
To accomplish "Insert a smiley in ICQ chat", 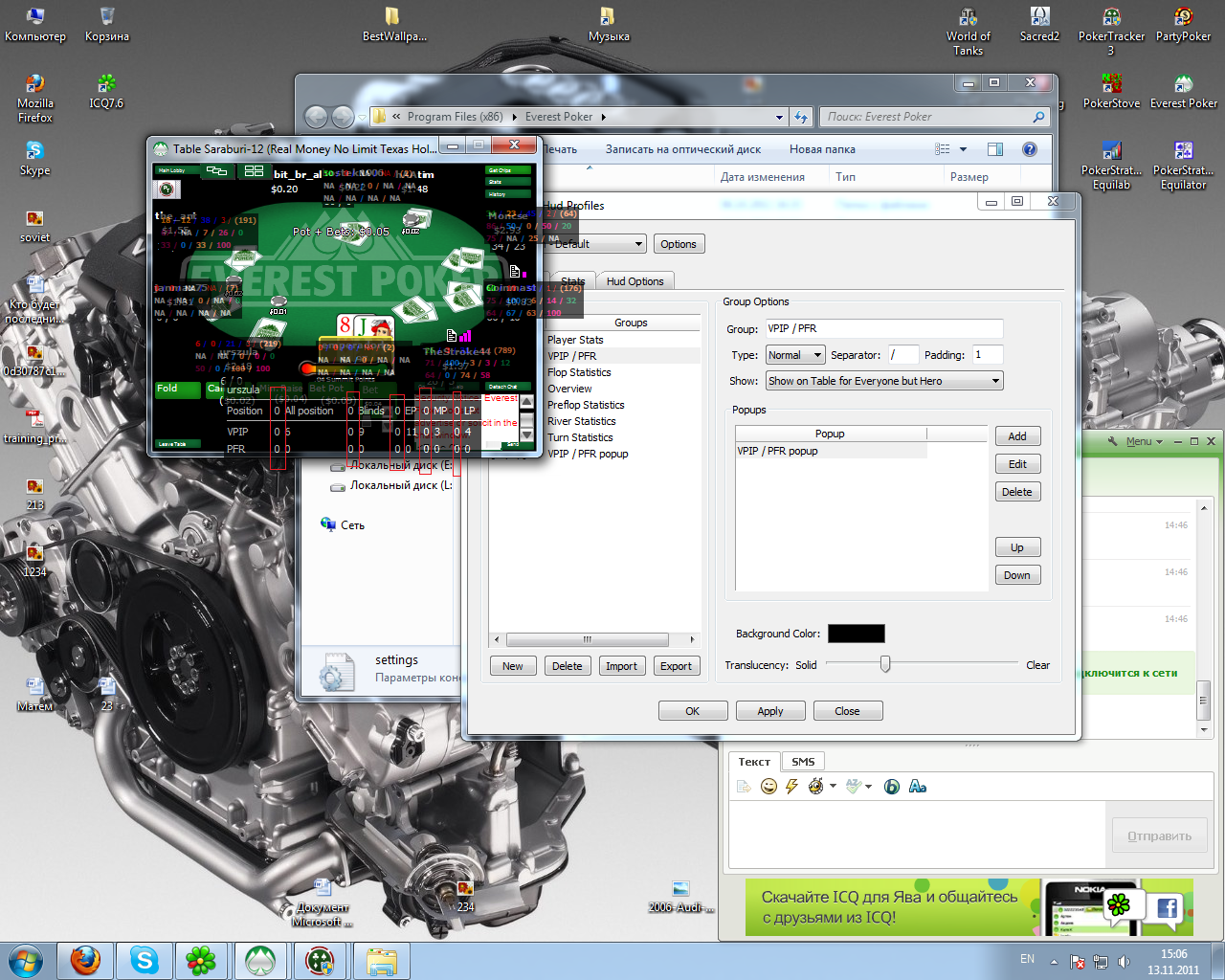I will (x=768, y=787).
